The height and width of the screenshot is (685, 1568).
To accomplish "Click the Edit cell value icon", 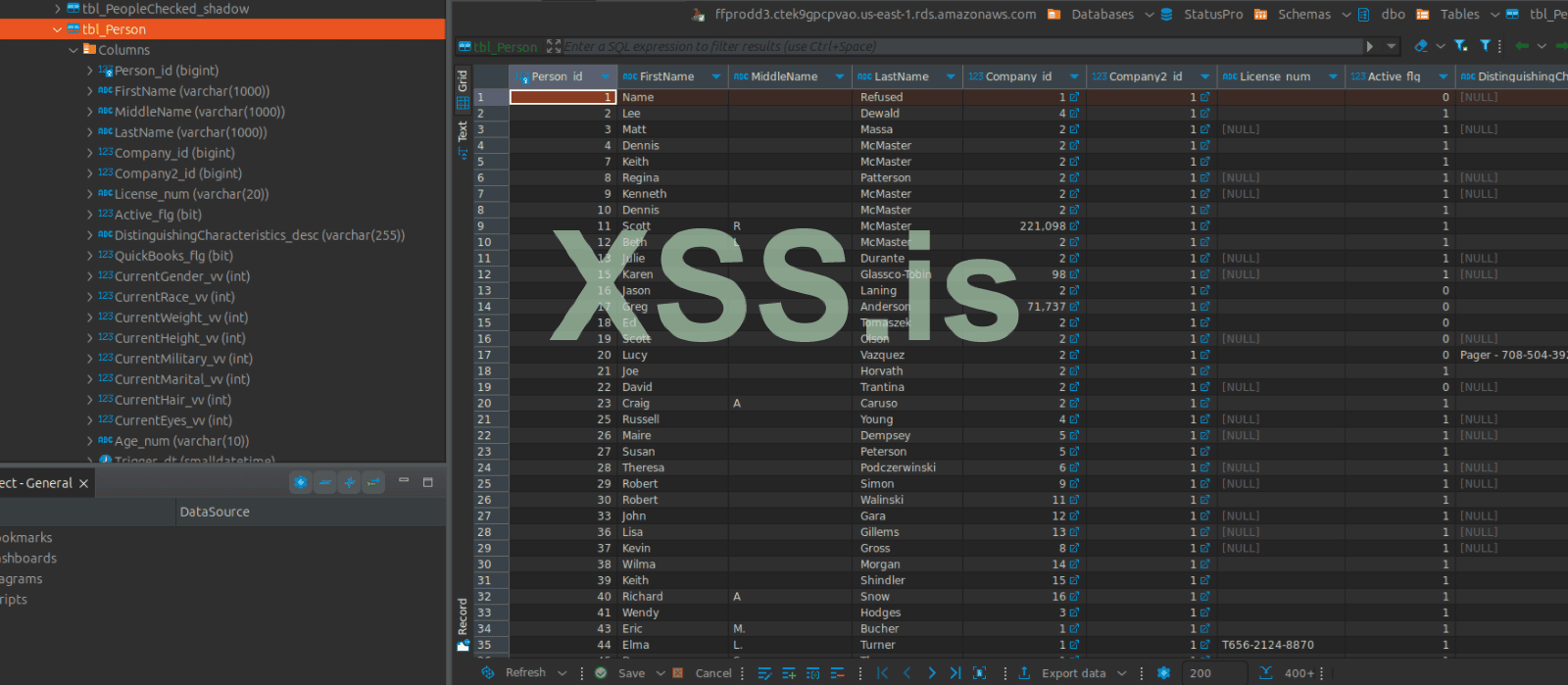I will point(764,673).
